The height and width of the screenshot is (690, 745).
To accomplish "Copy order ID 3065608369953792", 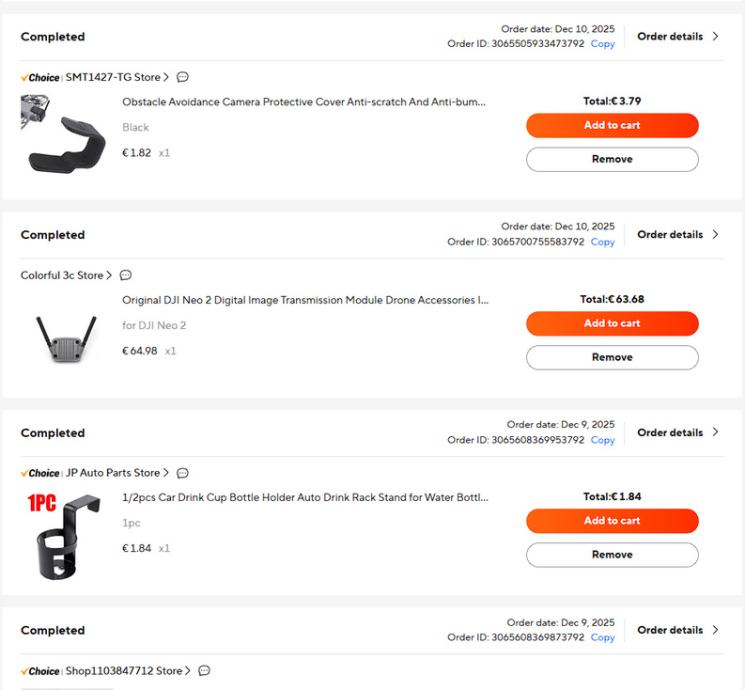I will (x=602, y=440).
